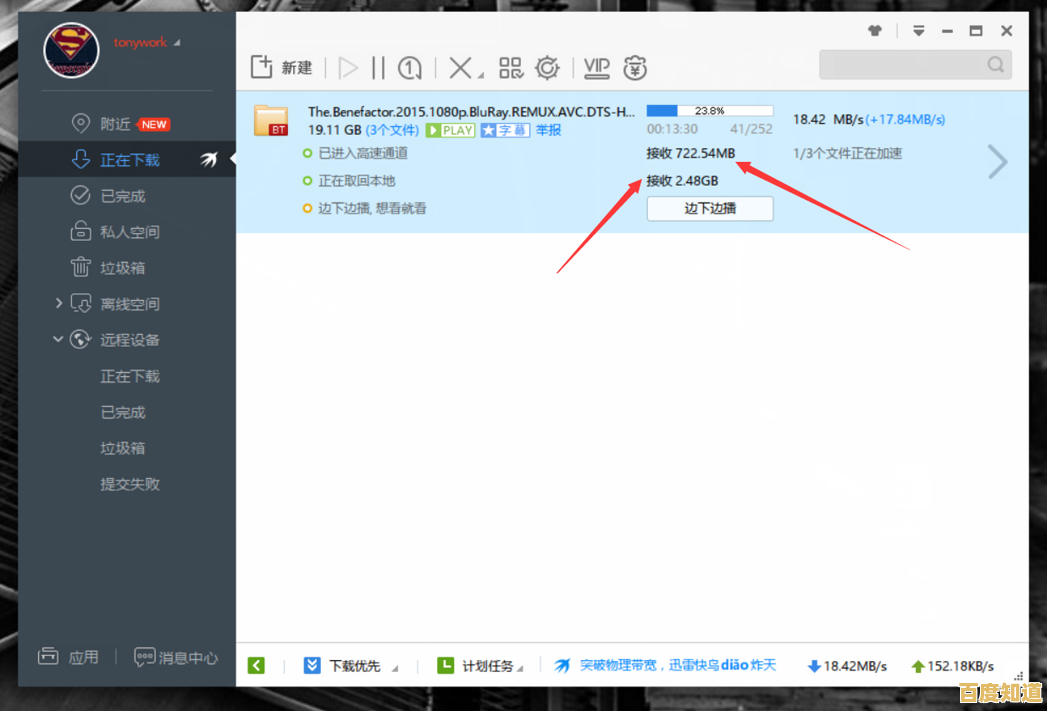The height and width of the screenshot is (711, 1047).
Task: Click the 边下边播 play button
Action: [709, 208]
